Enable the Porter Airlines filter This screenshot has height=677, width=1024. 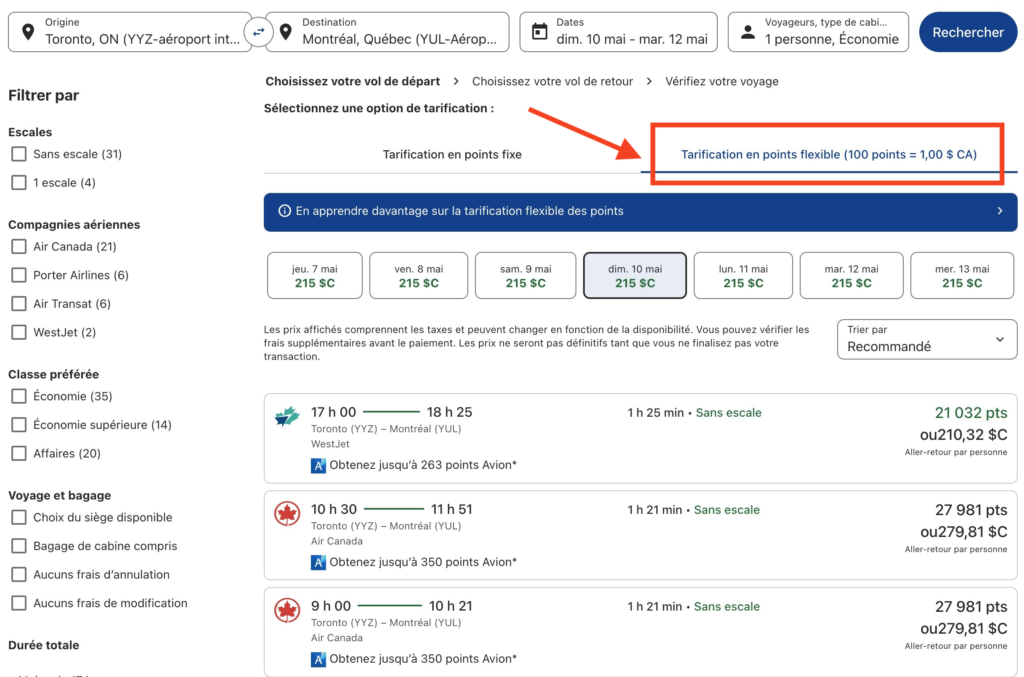point(19,275)
